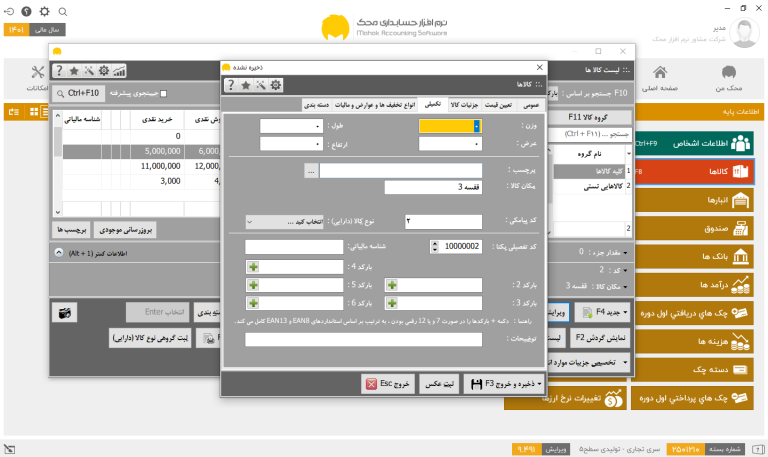The height and width of the screenshot is (457, 768).
Task: Click the star favorites icon in the Kala dialog toolbar
Action: tap(246, 85)
